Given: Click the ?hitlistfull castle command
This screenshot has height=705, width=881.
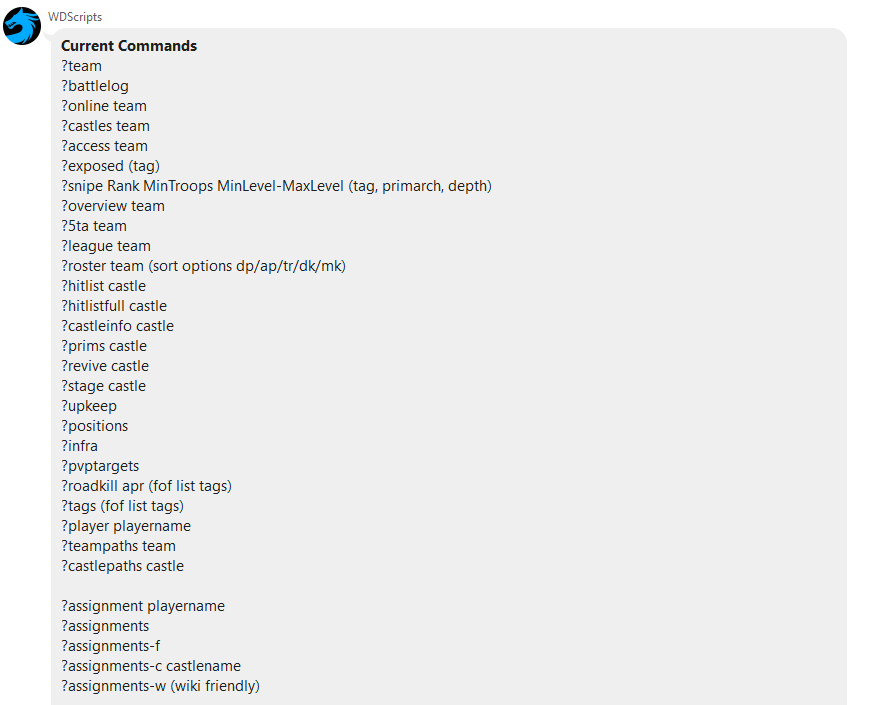Looking at the screenshot, I should tap(113, 305).
